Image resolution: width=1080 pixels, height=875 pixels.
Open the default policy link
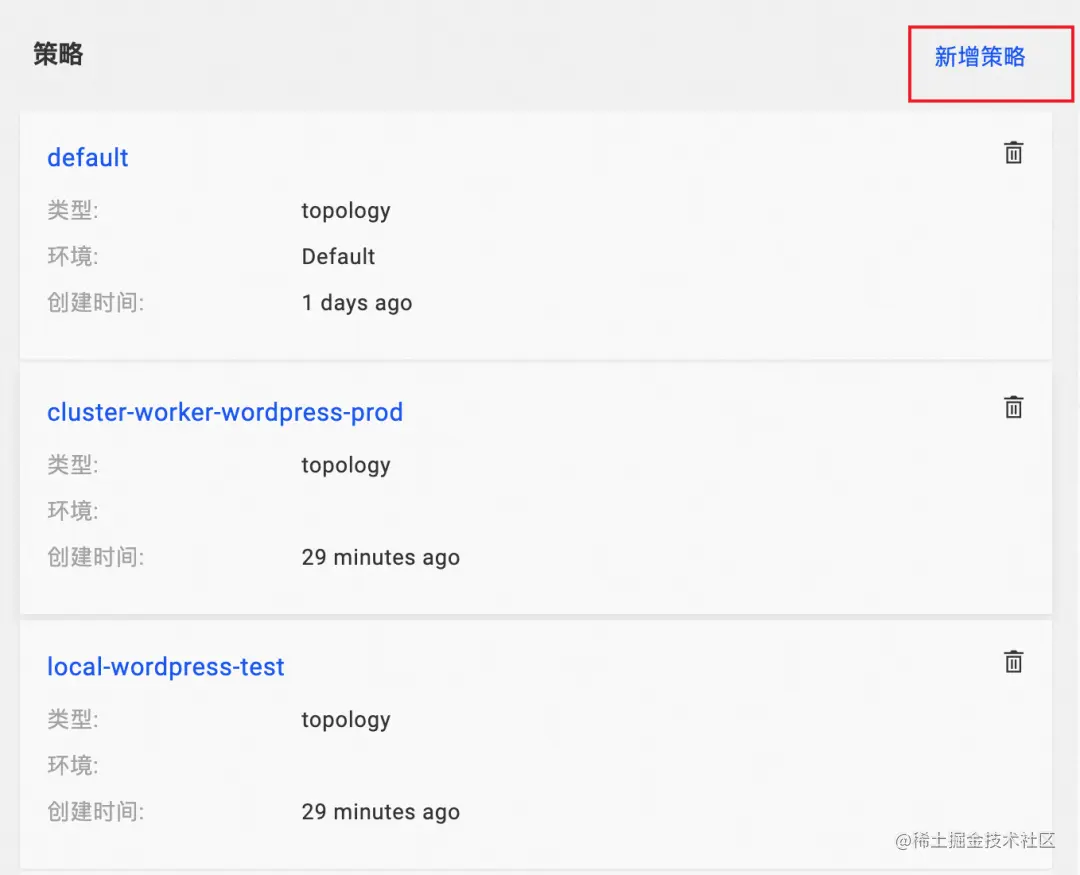(x=87, y=158)
